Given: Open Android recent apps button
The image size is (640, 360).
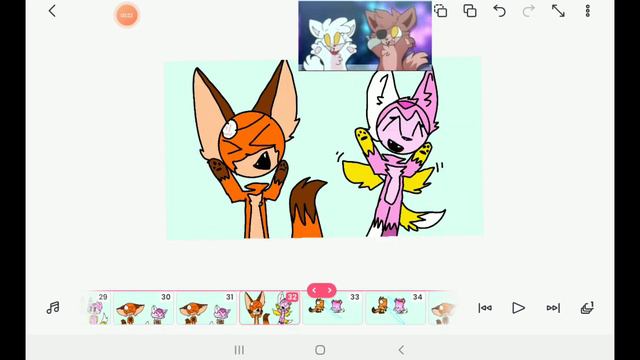Looking at the screenshot, I should tap(239, 350).
